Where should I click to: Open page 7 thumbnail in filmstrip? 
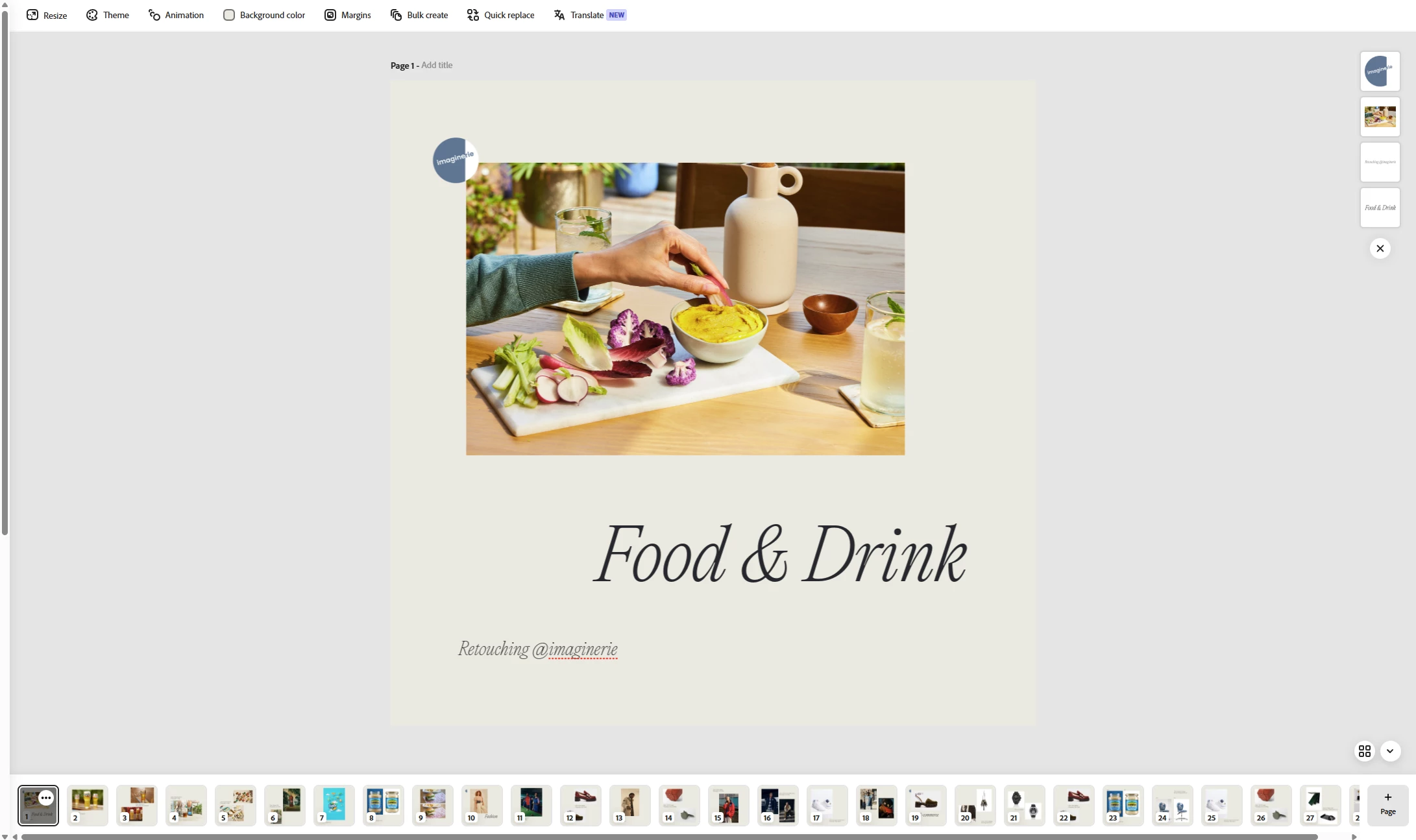click(x=334, y=804)
